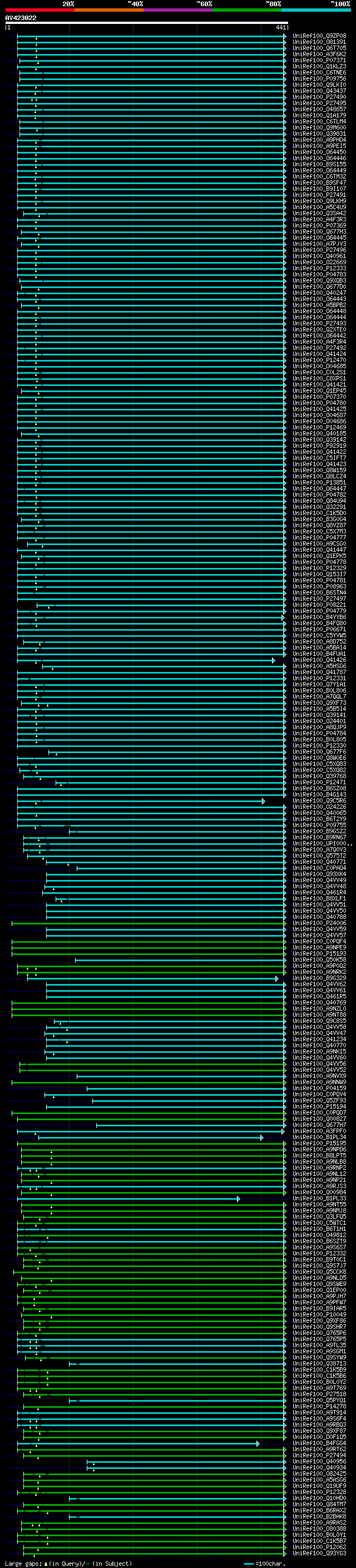Screen dimensions: 356x1568
Task: Select label UniRef100_P27490
Action: [x=319, y=97]
